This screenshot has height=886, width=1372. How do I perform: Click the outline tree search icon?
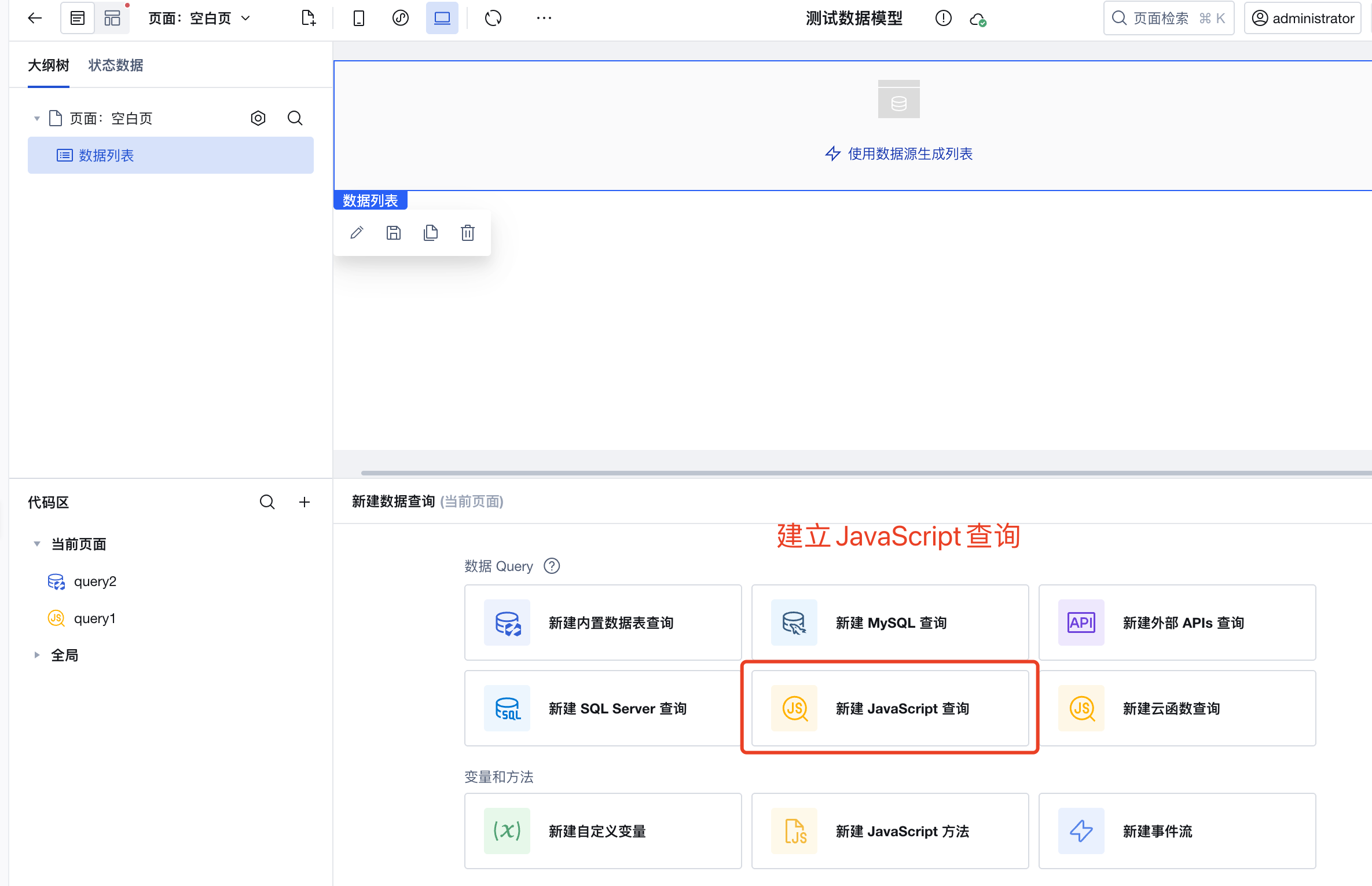click(x=295, y=118)
